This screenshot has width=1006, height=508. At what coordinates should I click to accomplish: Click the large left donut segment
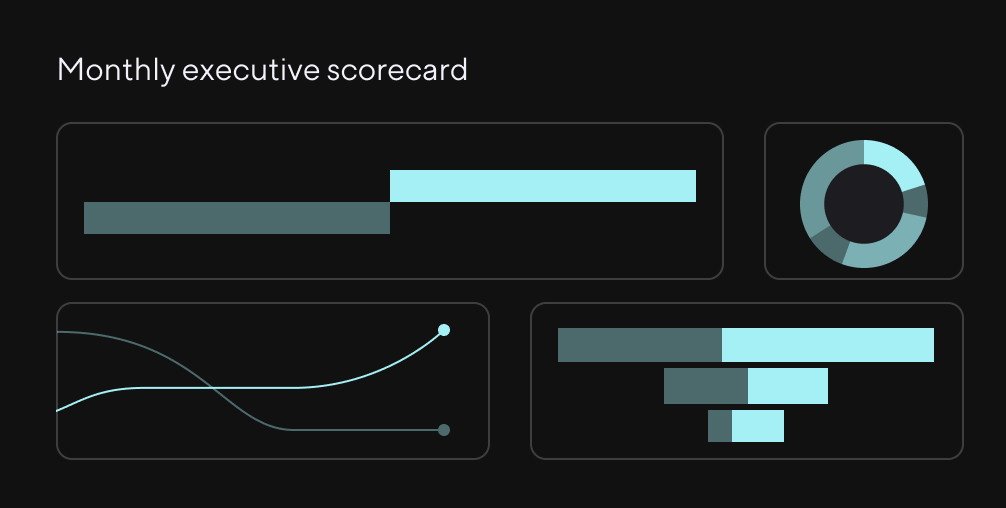coord(816,188)
